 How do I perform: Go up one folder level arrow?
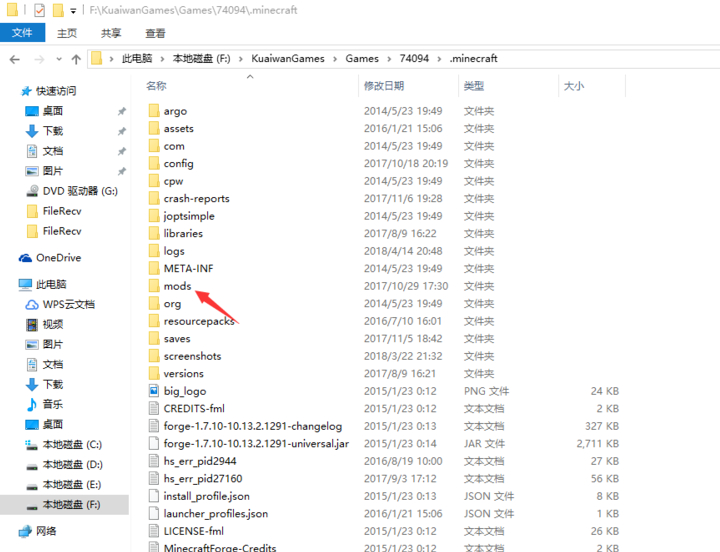tap(76, 59)
